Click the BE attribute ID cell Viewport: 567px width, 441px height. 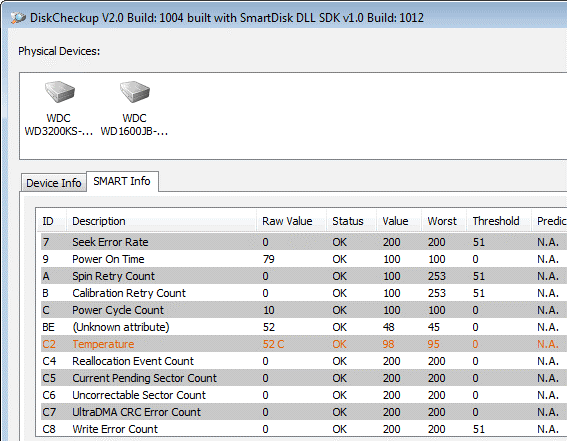pyautogui.click(x=48, y=327)
